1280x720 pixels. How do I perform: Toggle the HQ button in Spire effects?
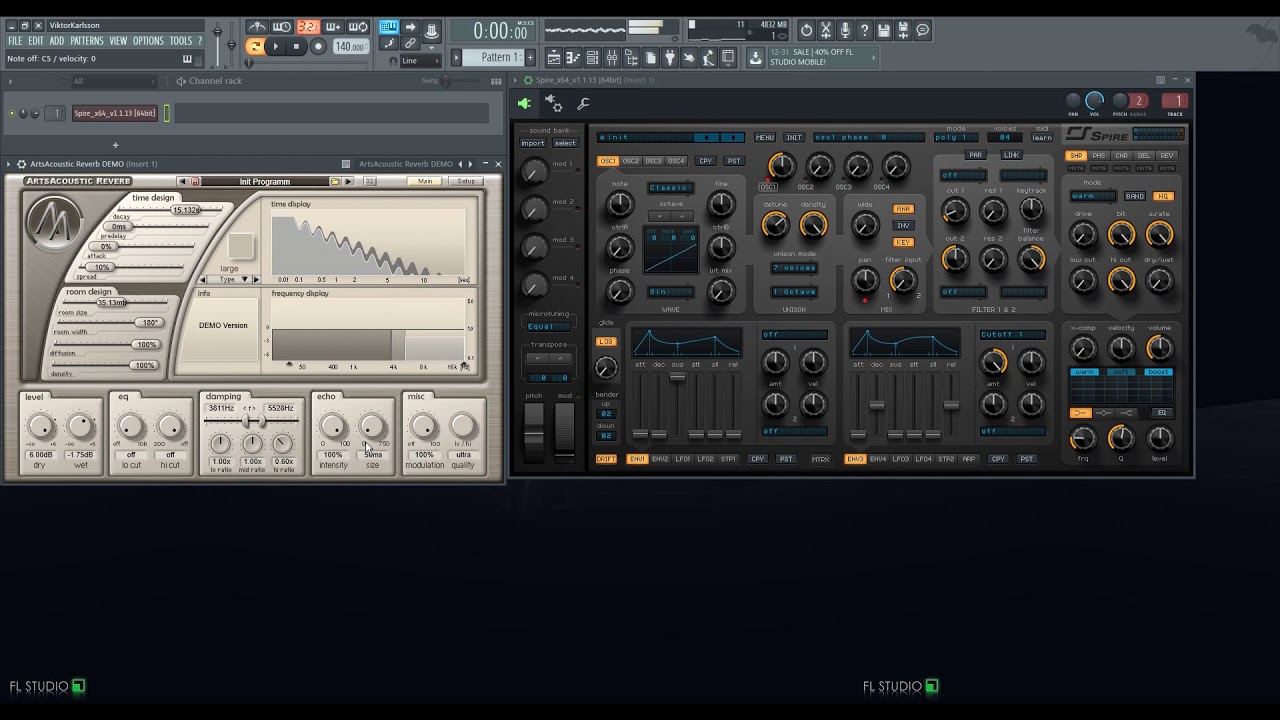[x=1163, y=196]
